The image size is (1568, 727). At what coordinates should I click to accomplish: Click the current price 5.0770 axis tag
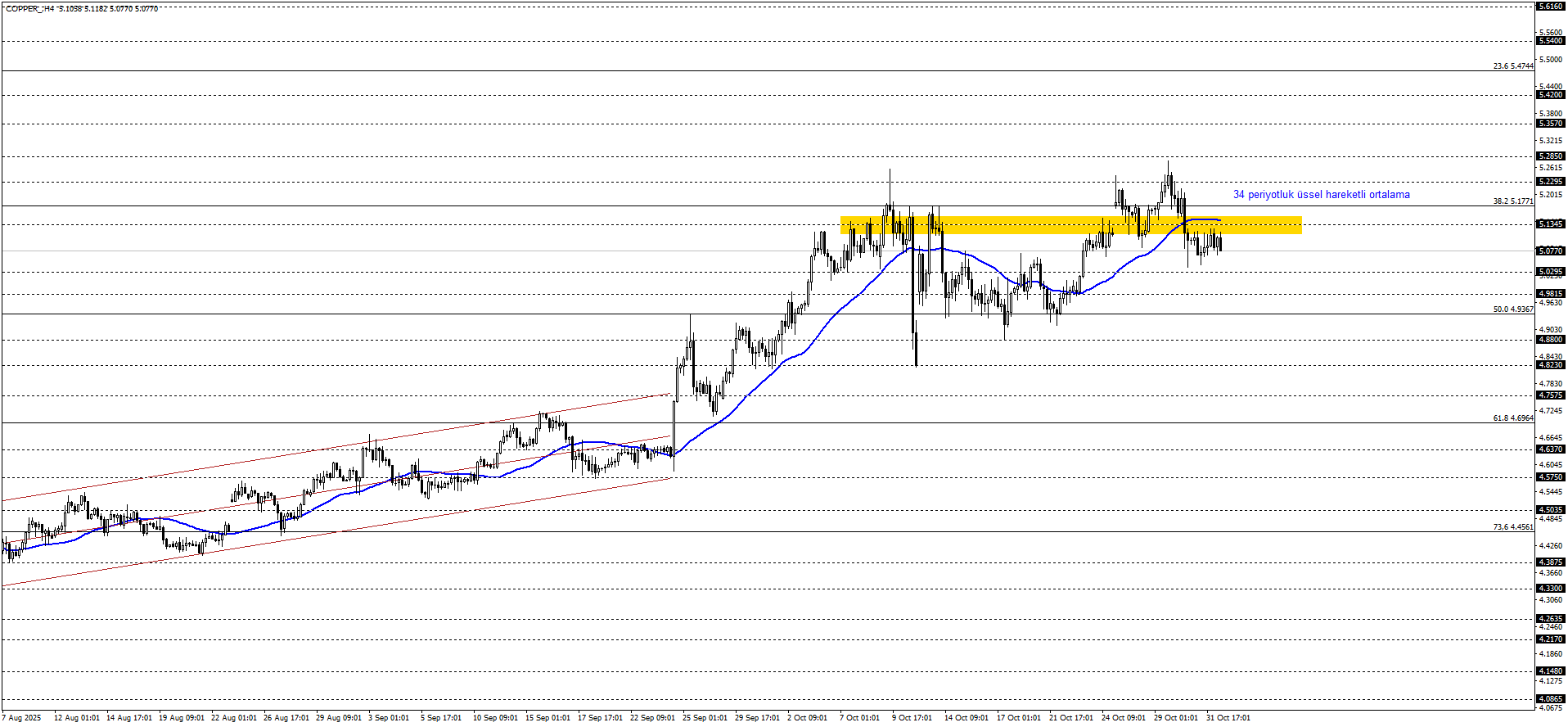[1550, 251]
